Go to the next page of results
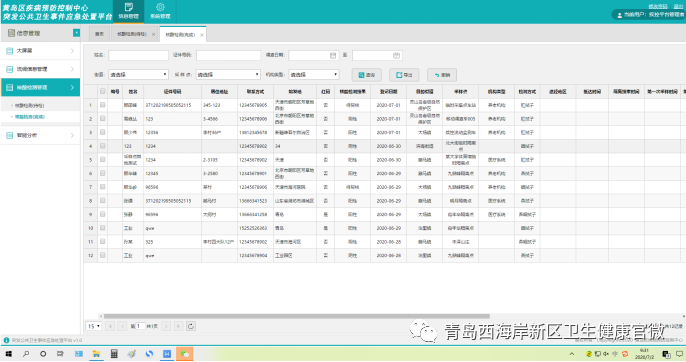The width and height of the screenshot is (686, 362). 166,326
